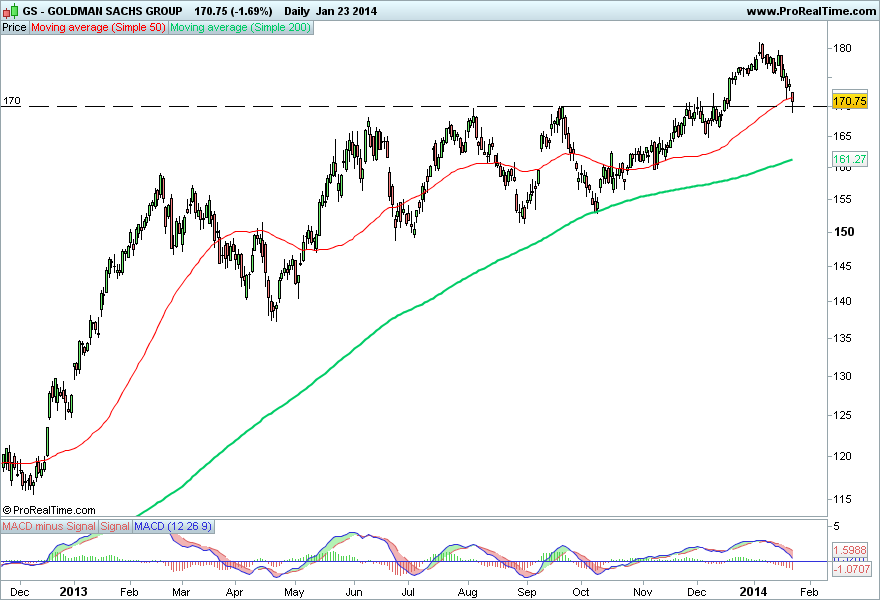
Task: Click the 2013 label on time axis
Action: pyautogui.click(x=74, y=592)
